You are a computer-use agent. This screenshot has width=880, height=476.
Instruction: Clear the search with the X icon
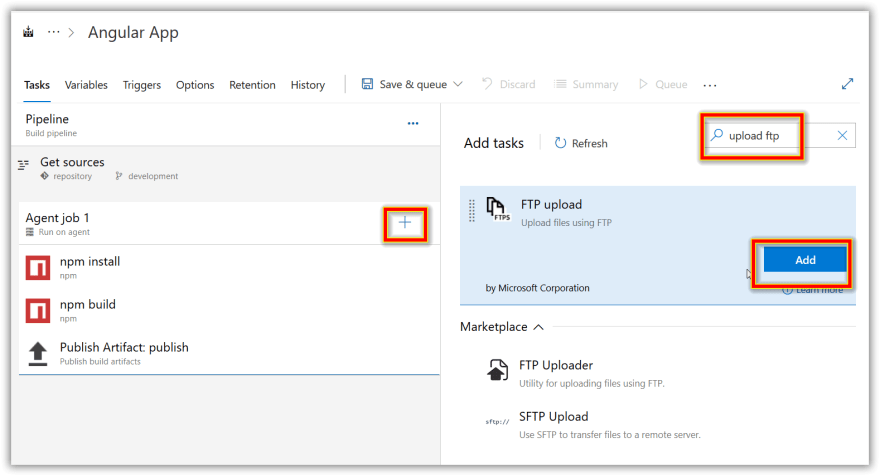click(842, 135)
